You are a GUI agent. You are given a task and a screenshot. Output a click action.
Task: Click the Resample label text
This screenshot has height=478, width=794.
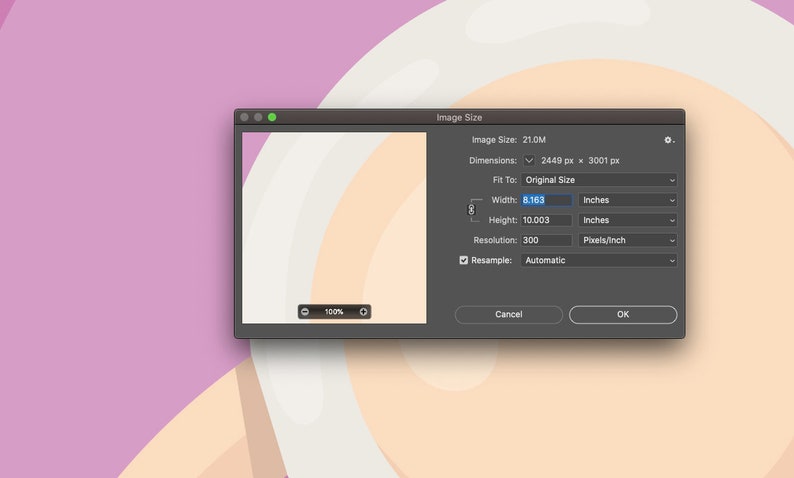coord(491,260)
